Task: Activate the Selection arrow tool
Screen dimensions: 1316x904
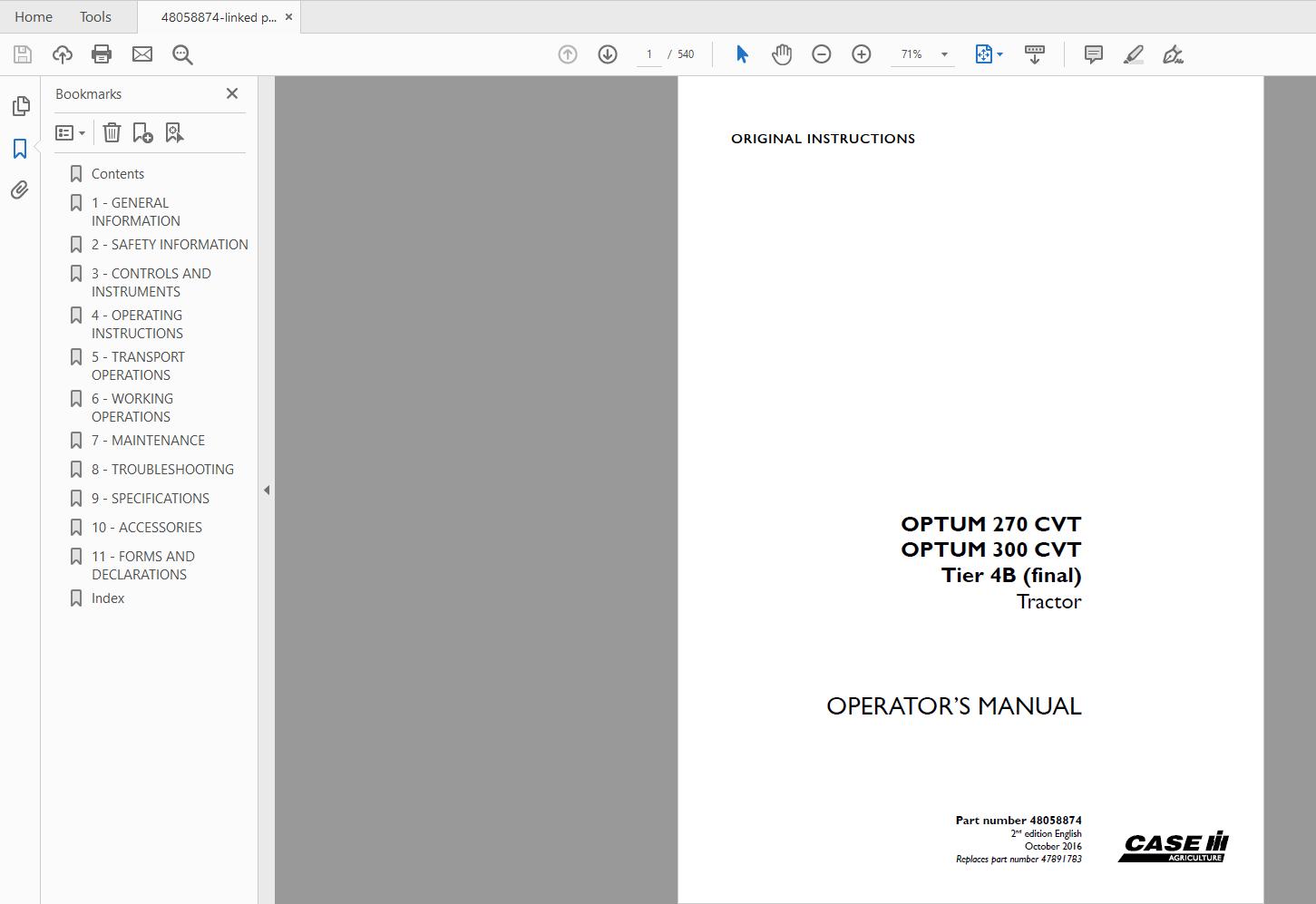Action: (x=742, y=54)
